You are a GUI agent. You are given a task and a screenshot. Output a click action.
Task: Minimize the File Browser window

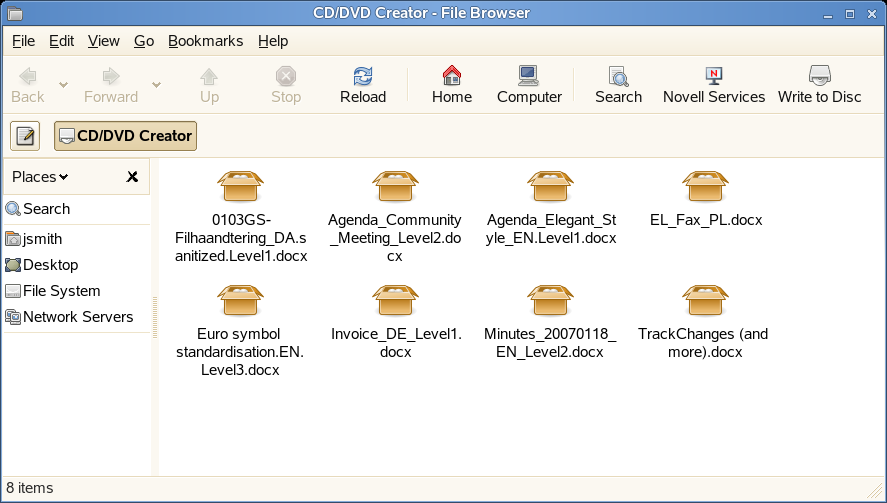tap(828, 15)
